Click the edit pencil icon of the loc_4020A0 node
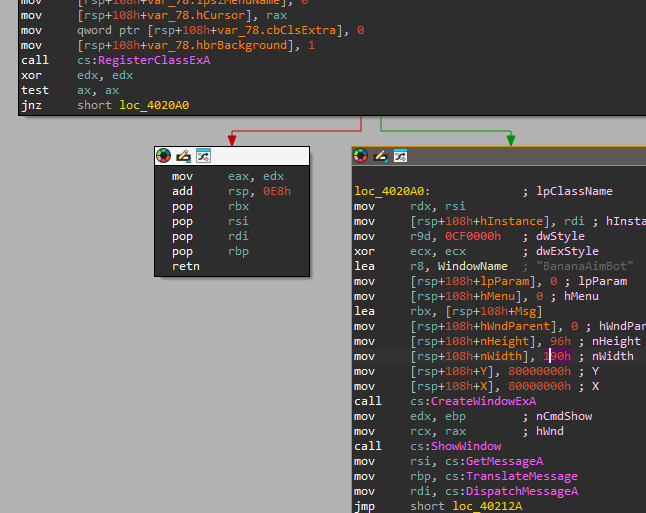The height and width of the screenshot is (513, 646). pyautogui.click(x=380, y=156)
